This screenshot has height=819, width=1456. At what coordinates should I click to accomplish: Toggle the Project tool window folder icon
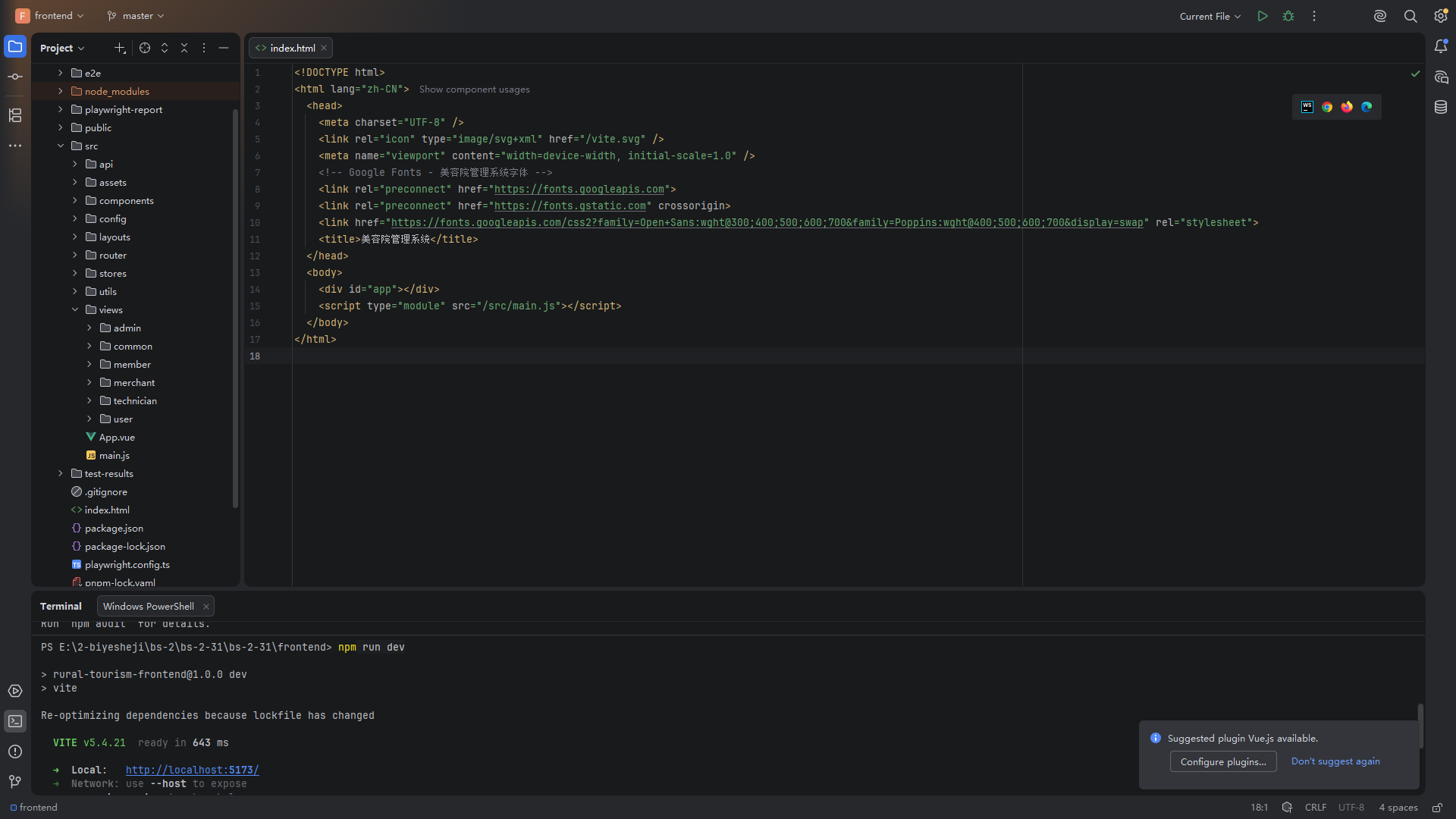point(15,47)
